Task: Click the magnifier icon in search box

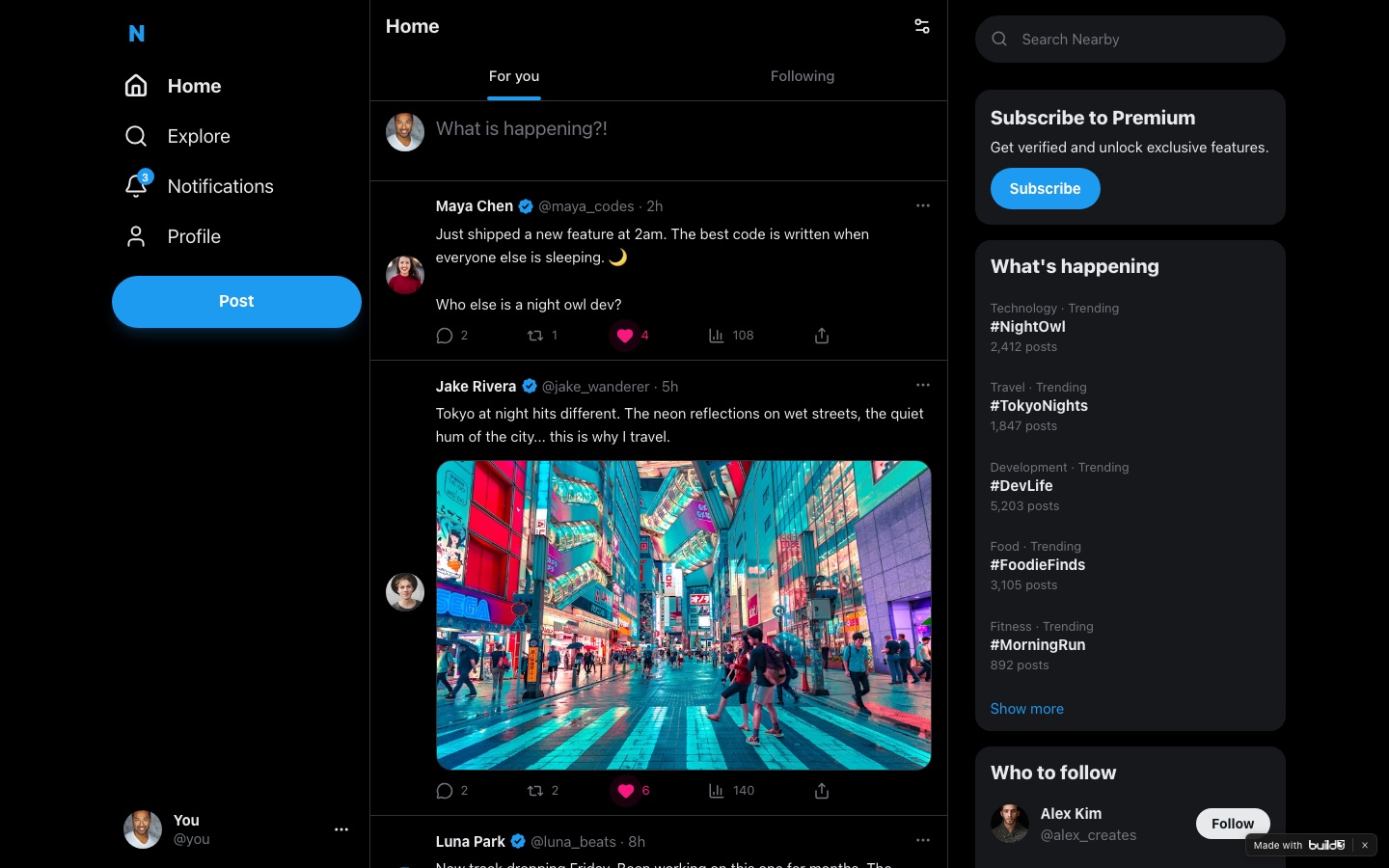Action: [x=999, y=40]
